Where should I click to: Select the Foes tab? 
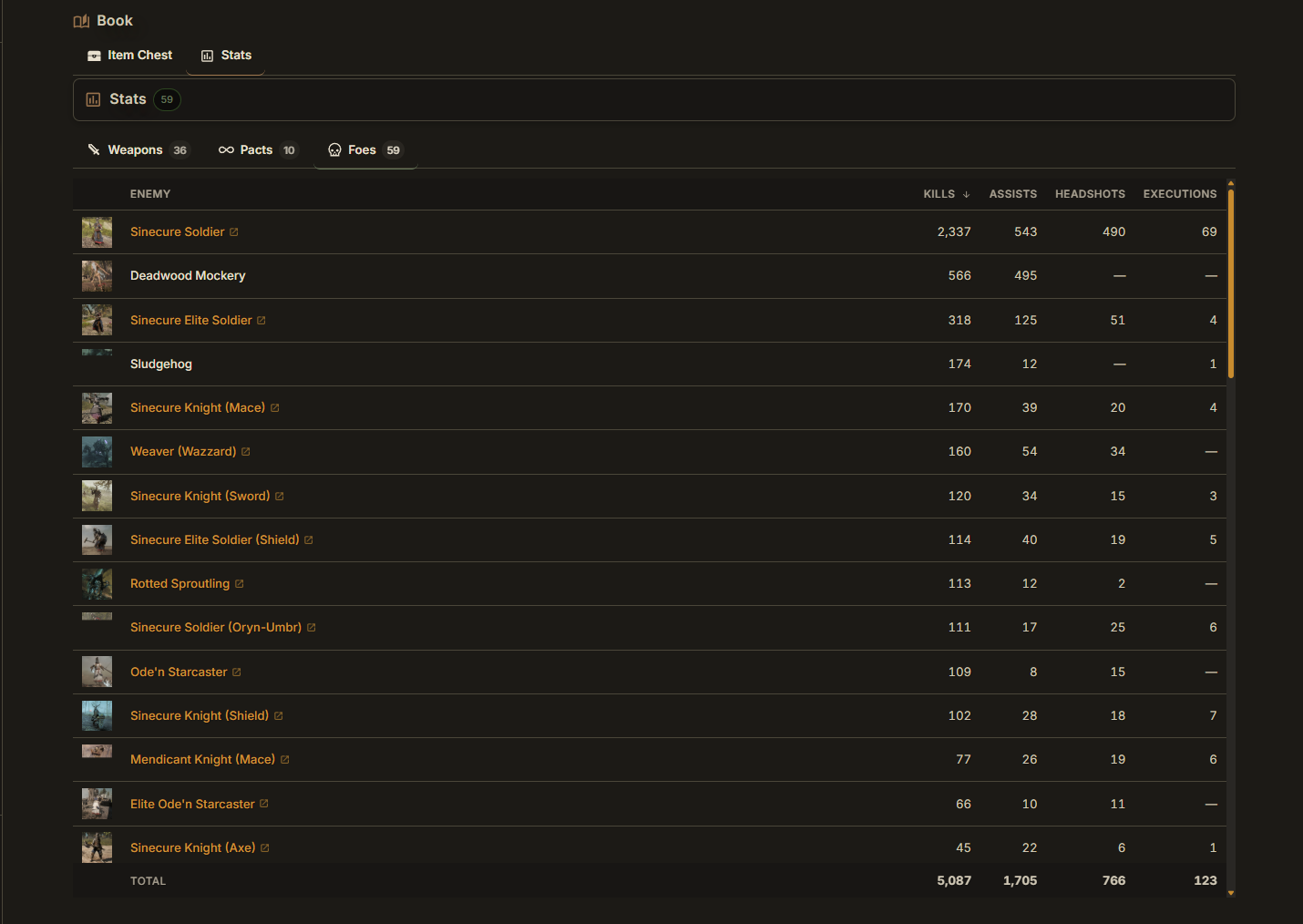[x=364, y=150]
